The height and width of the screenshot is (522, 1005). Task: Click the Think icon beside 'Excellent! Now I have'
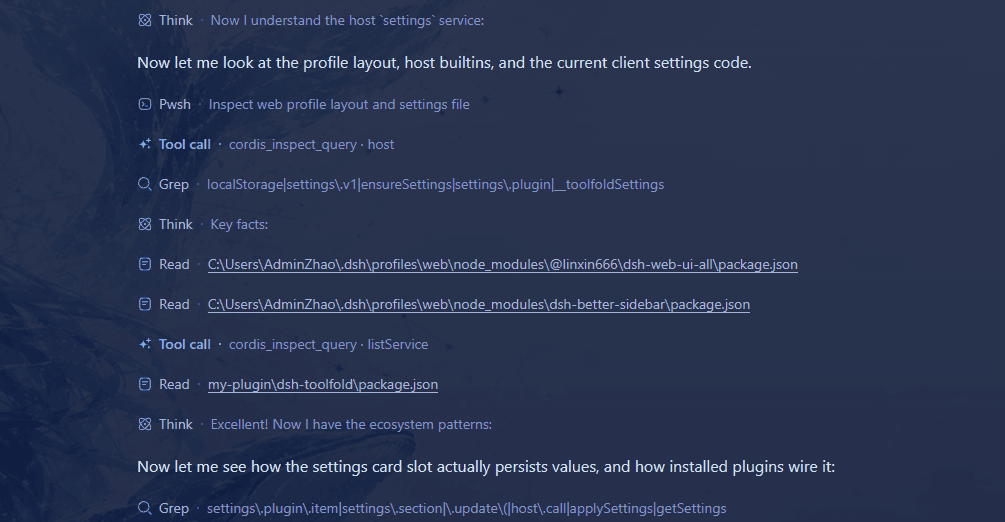click(x=145, y=425)
